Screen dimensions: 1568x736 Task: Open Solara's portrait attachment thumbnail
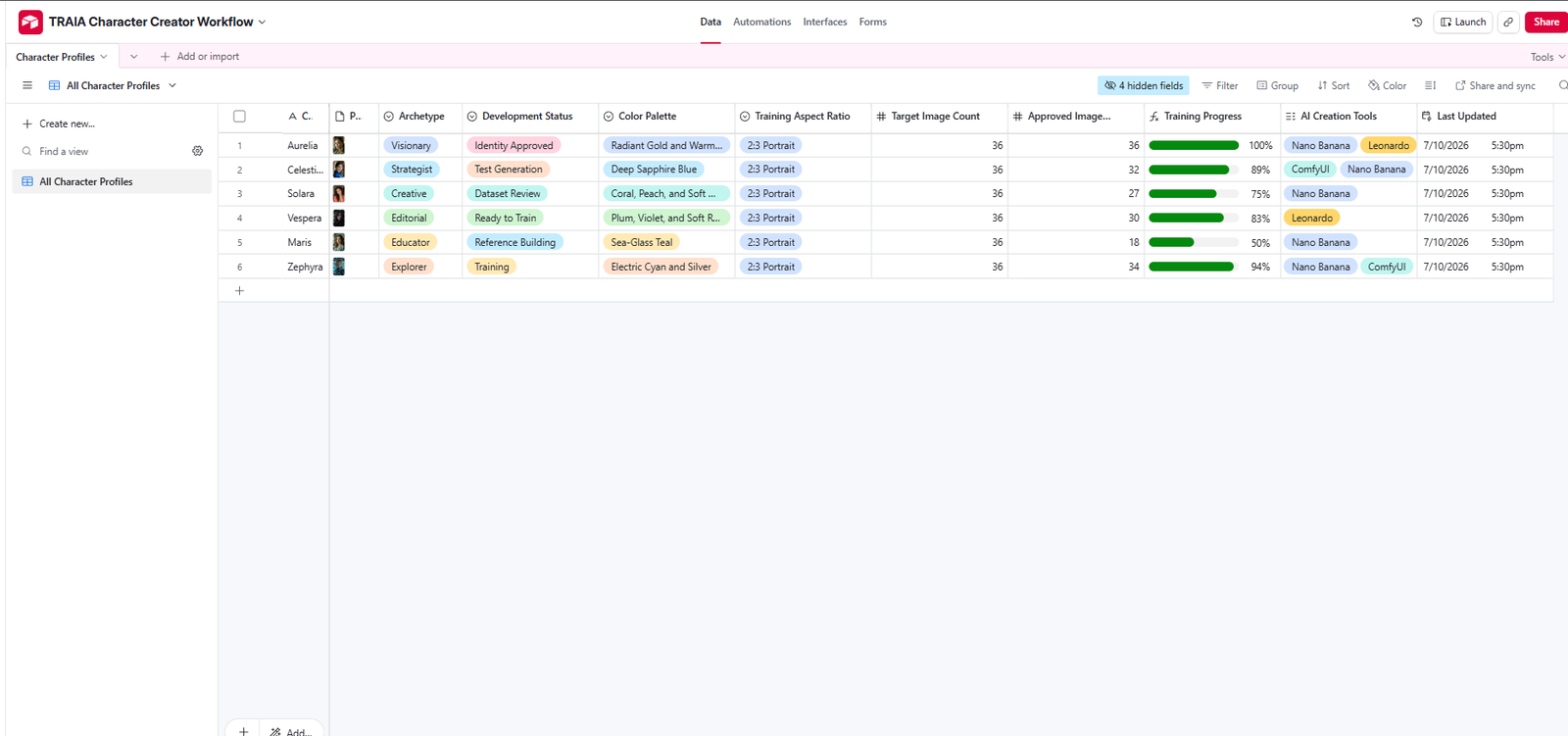click(338, 193)
